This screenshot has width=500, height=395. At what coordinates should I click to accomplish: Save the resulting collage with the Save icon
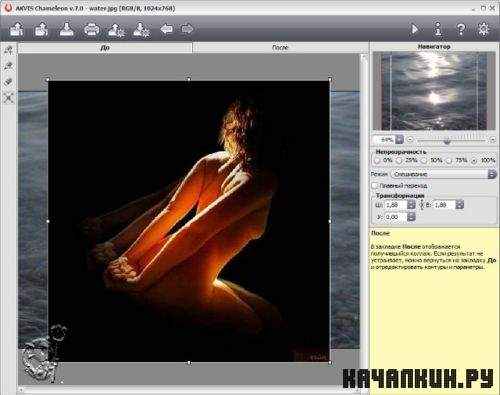pyautogui.click(x=66, y=29)
